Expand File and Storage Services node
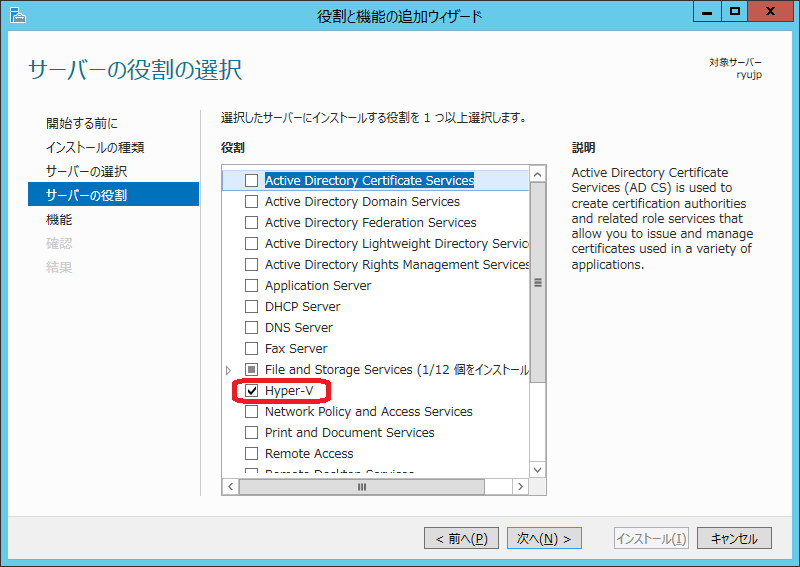 (229, 370)
